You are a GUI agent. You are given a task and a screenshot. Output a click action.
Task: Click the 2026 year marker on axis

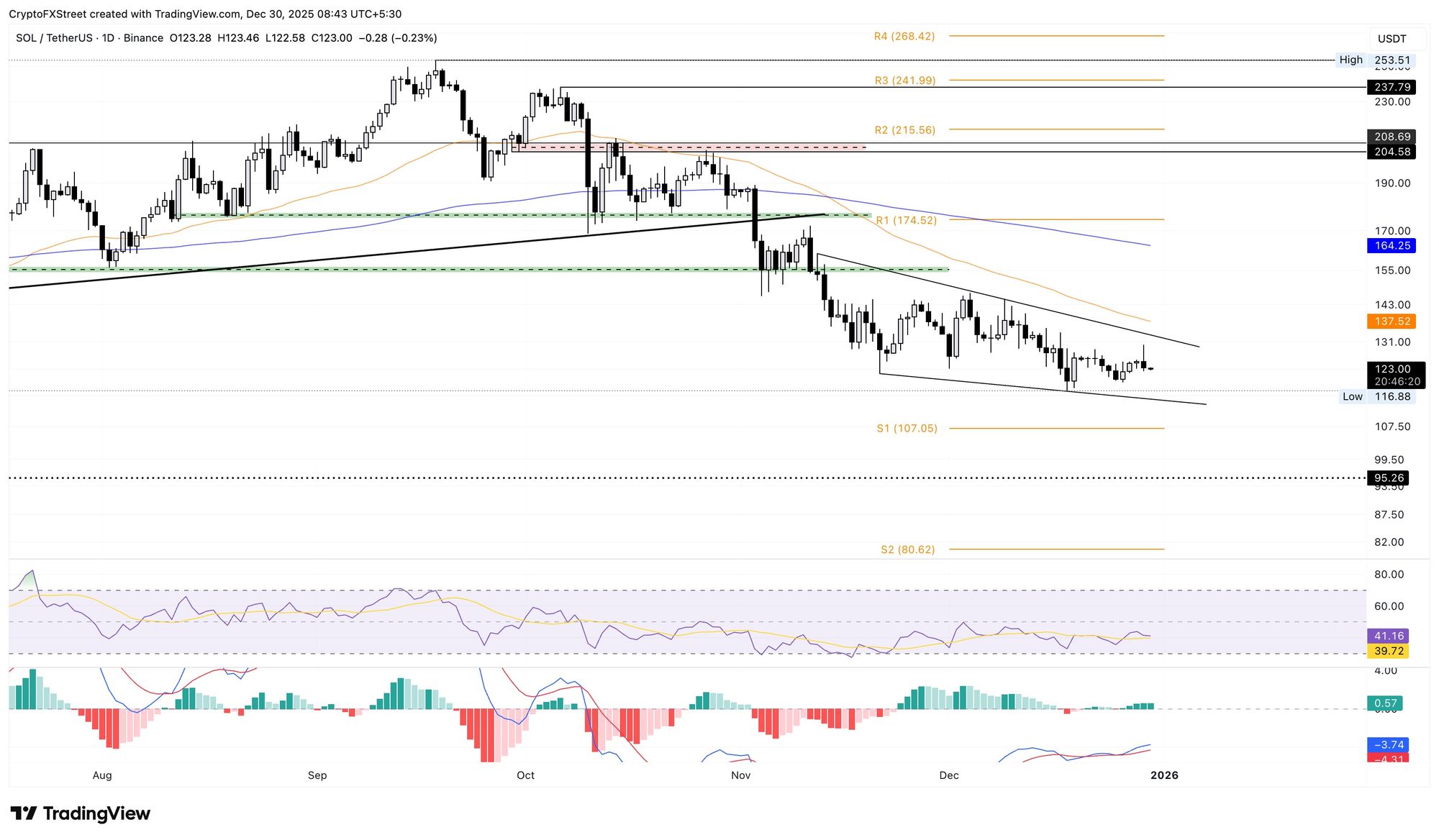pyautogui.click(x=1163, y=775)
